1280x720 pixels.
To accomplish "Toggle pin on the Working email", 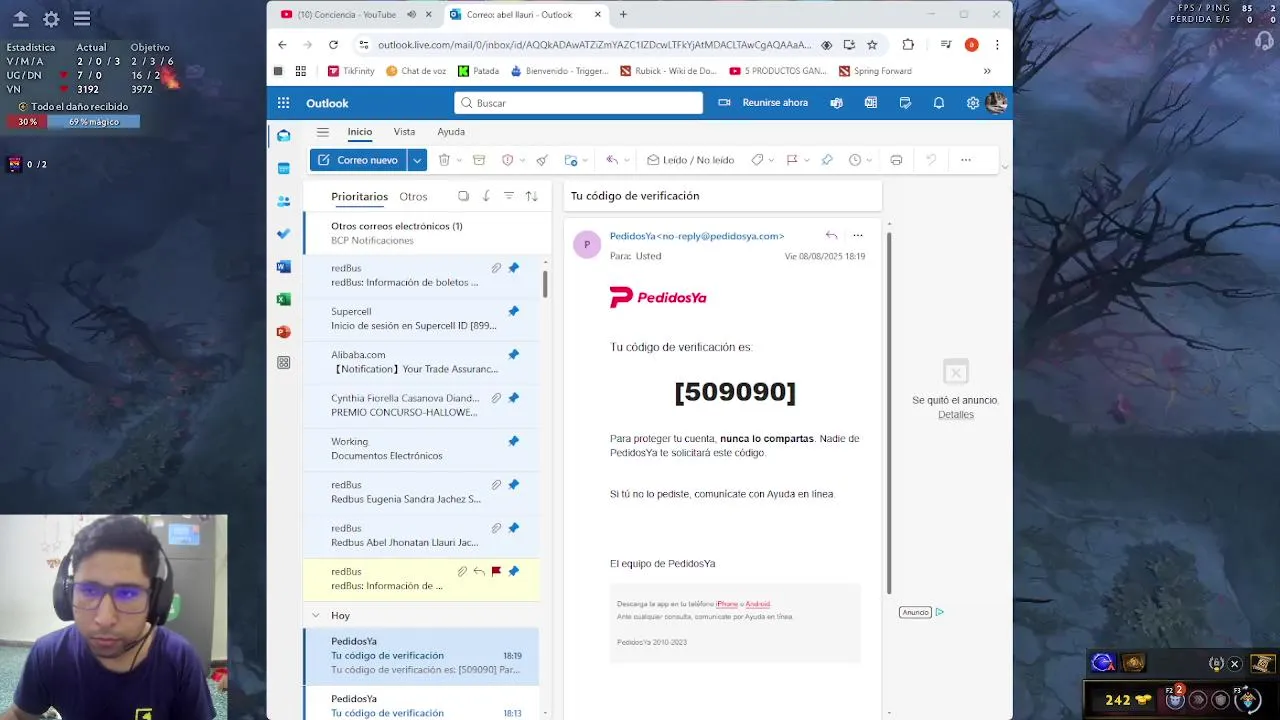I will click(513, 441).
